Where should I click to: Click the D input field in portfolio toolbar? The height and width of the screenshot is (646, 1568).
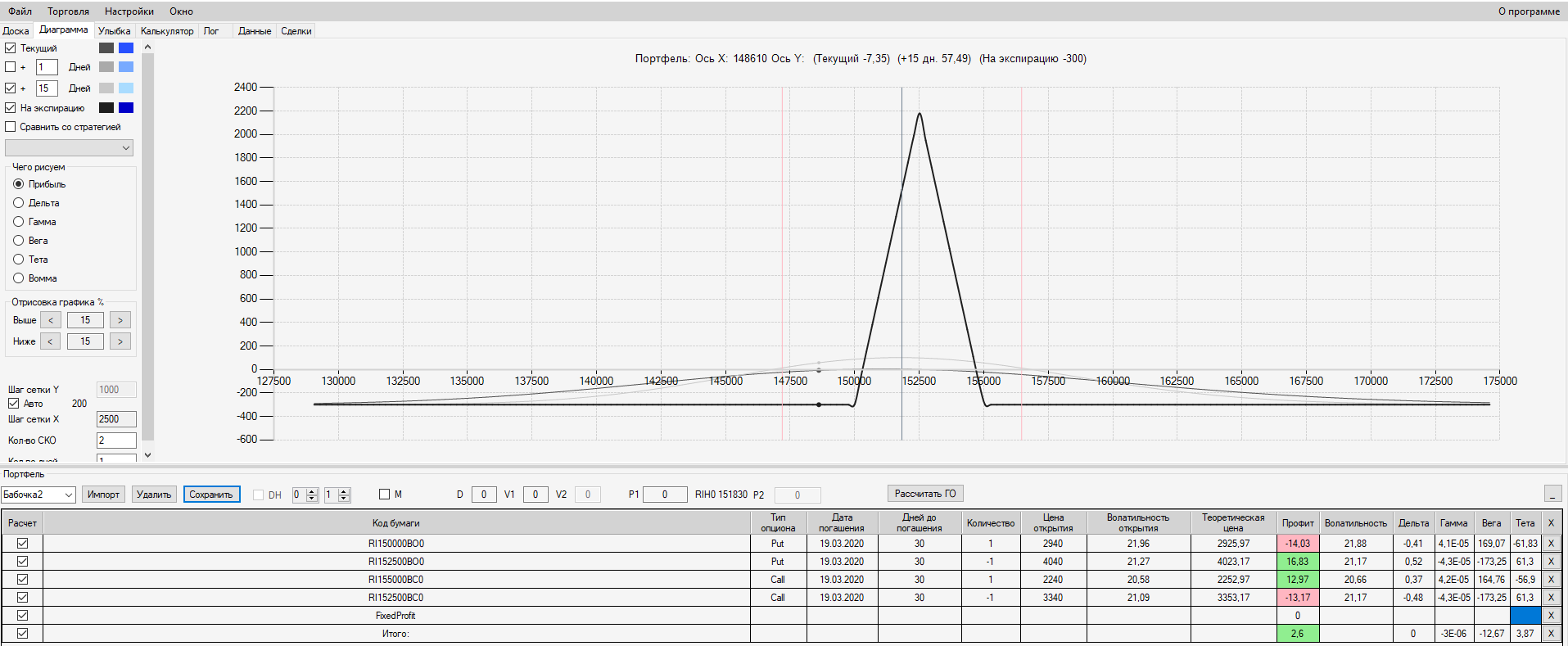pos(484,495)
